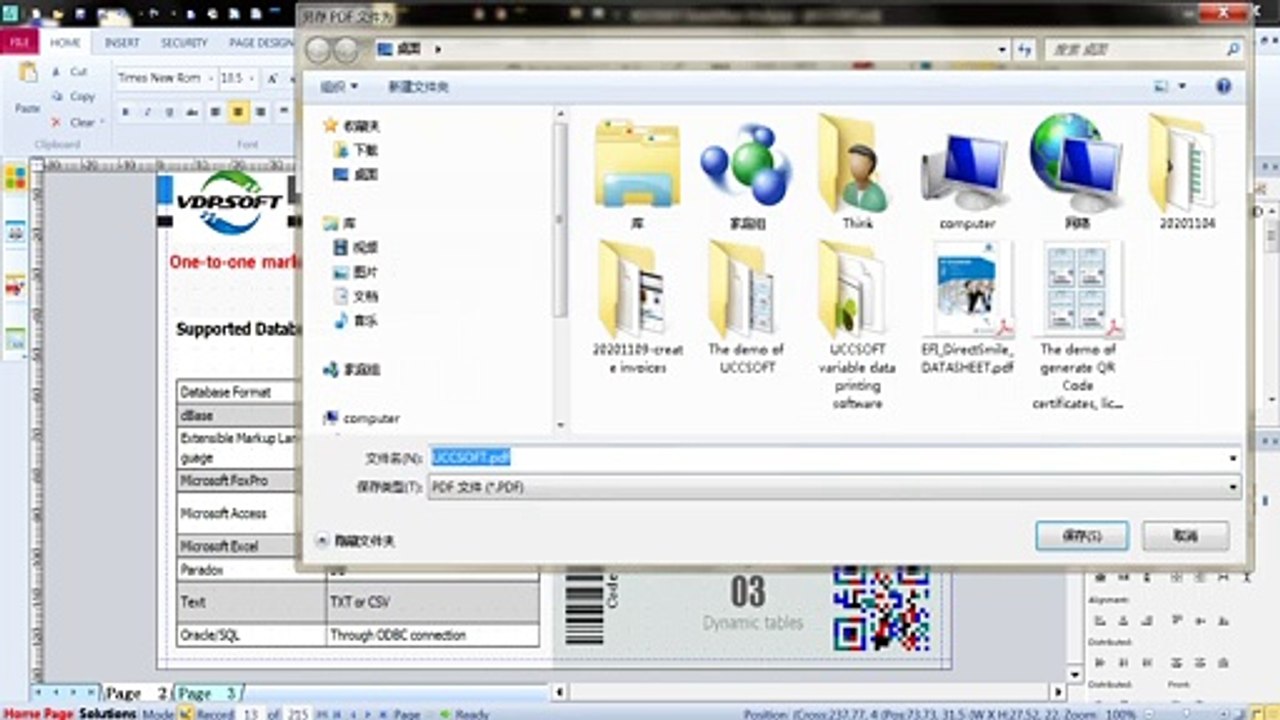Select Videos library in navigation tree
Screen dimensions: 1280x720
click(355, 248)
